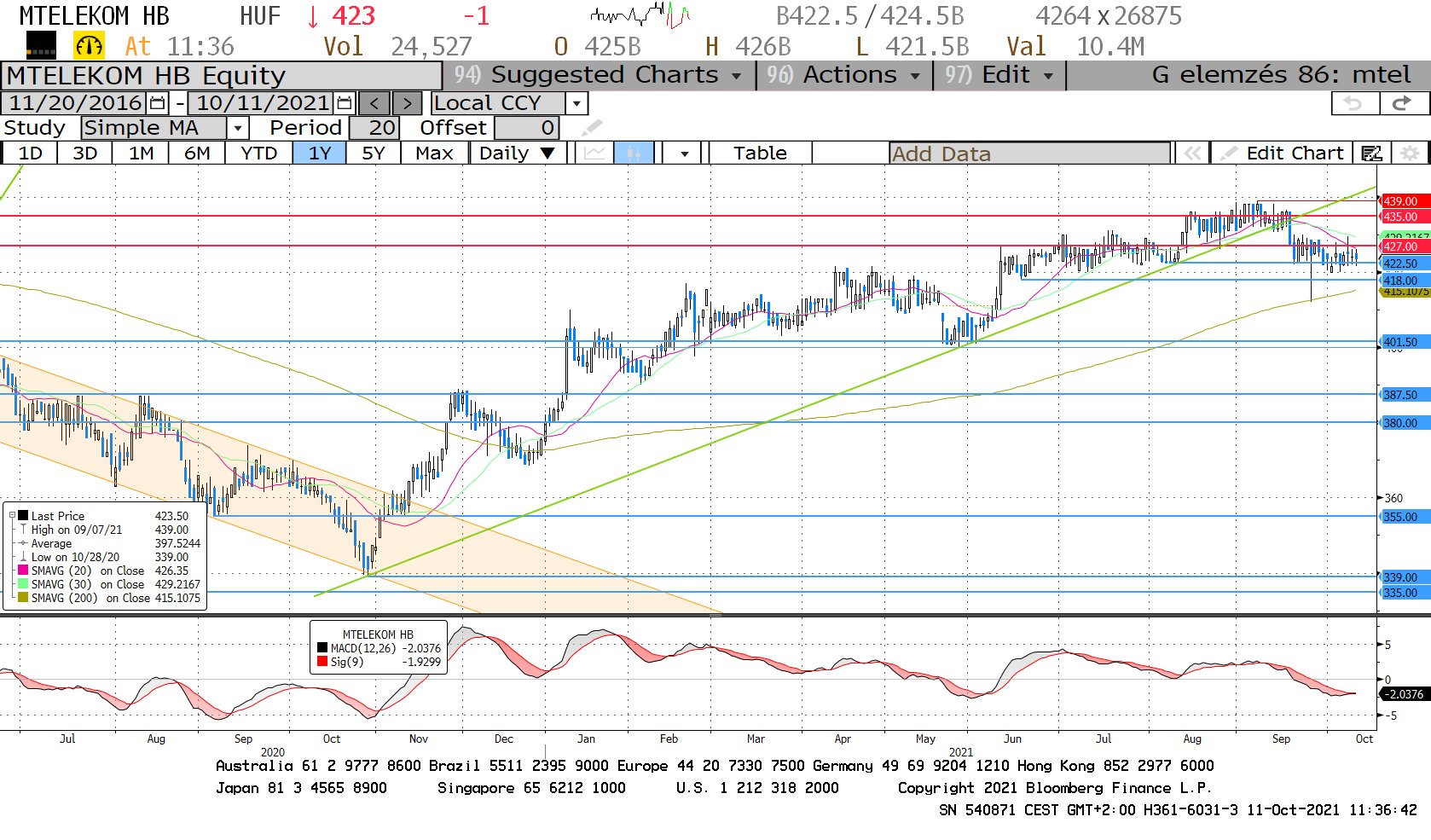Click the black Last Price color swatch

(23, 515)
